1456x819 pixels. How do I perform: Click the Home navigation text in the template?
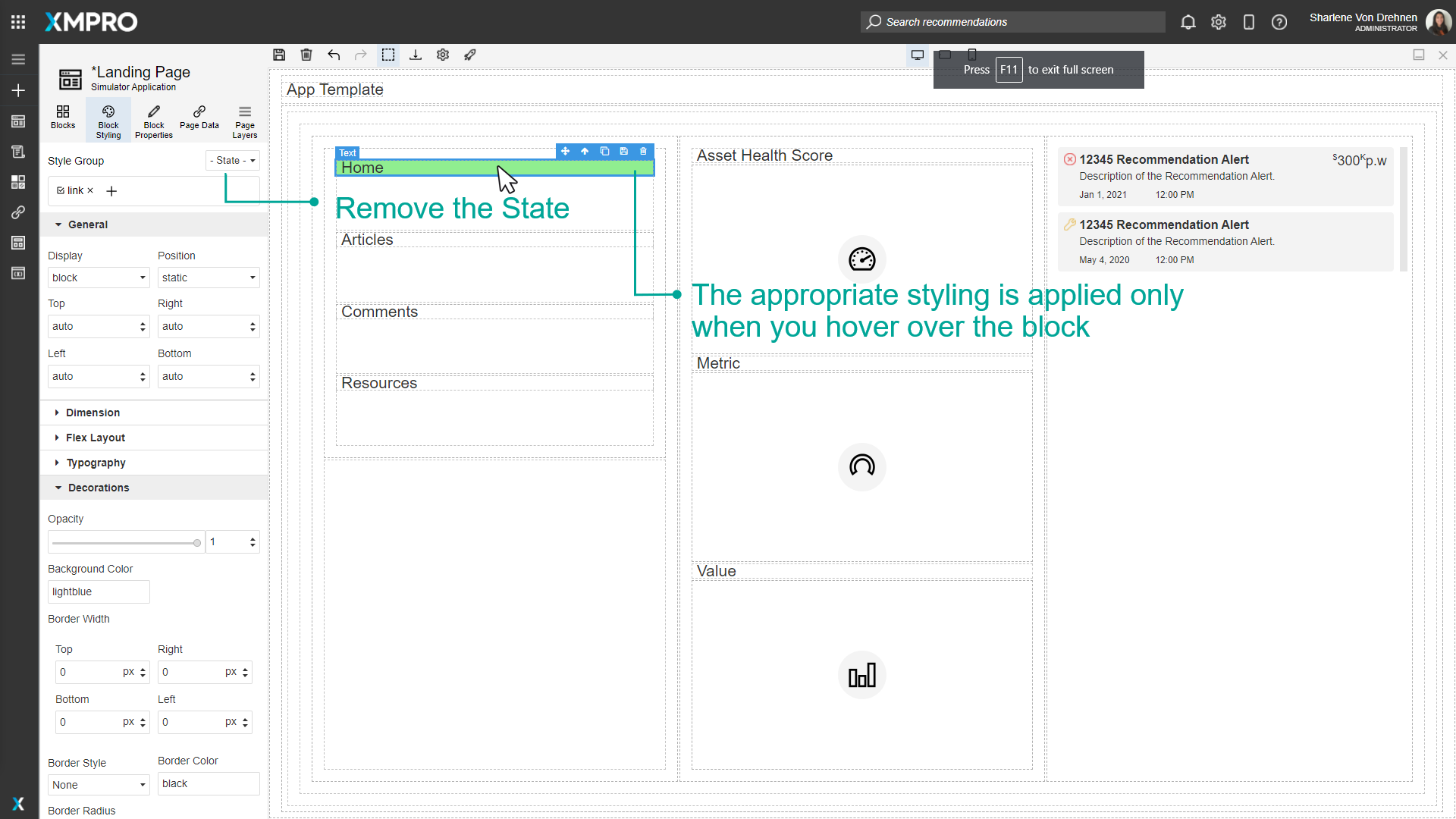coord(362,168)
